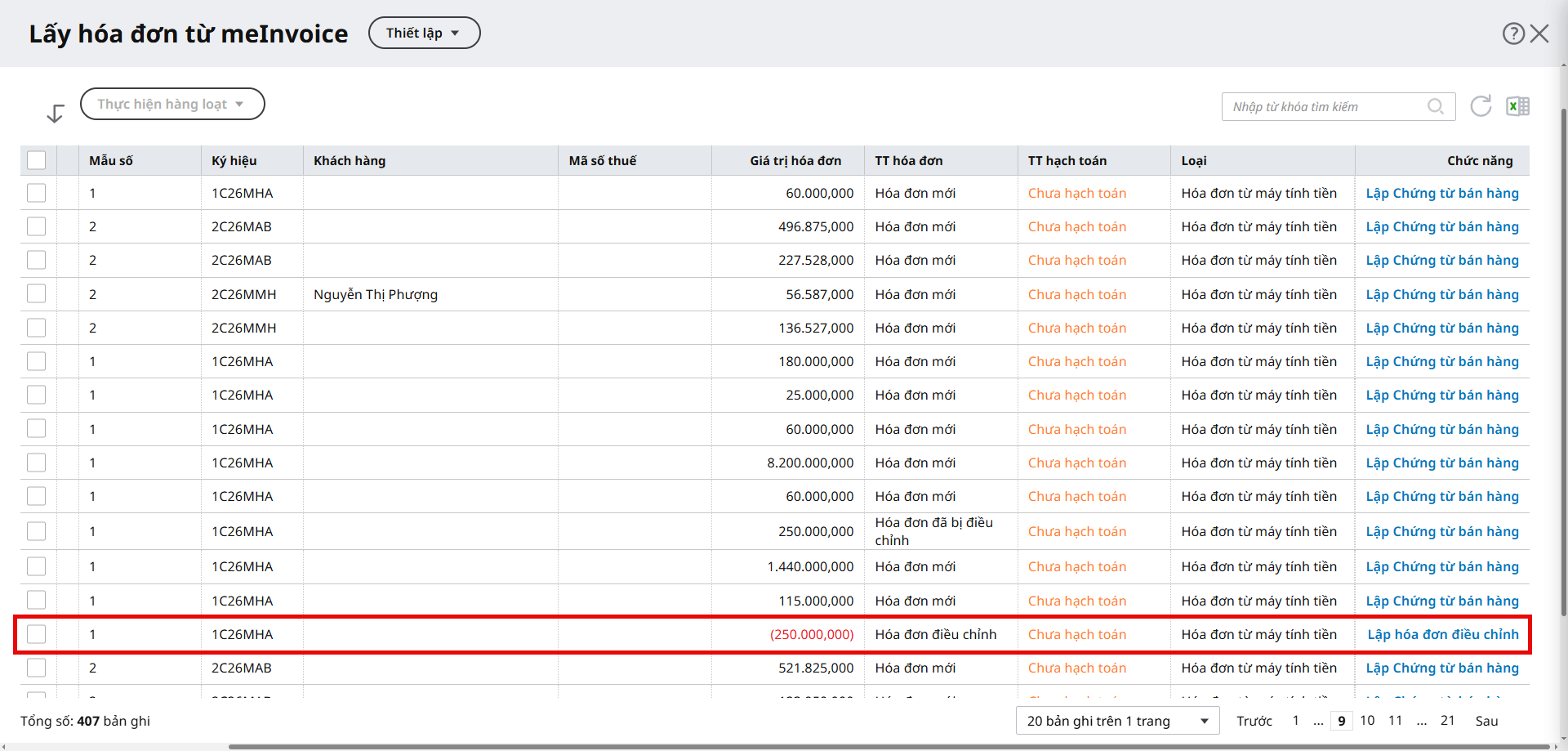
Task: Click the Tổng số: 407 bản ghi text
Action: tap(85, 721)
